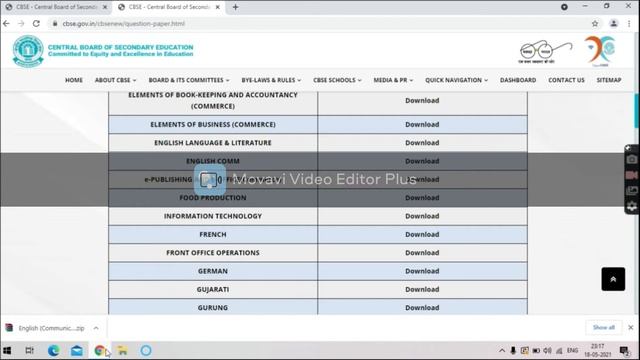Expand BYE-LAWS & RULES menu

pyautogui.click(x=271, y=80)
